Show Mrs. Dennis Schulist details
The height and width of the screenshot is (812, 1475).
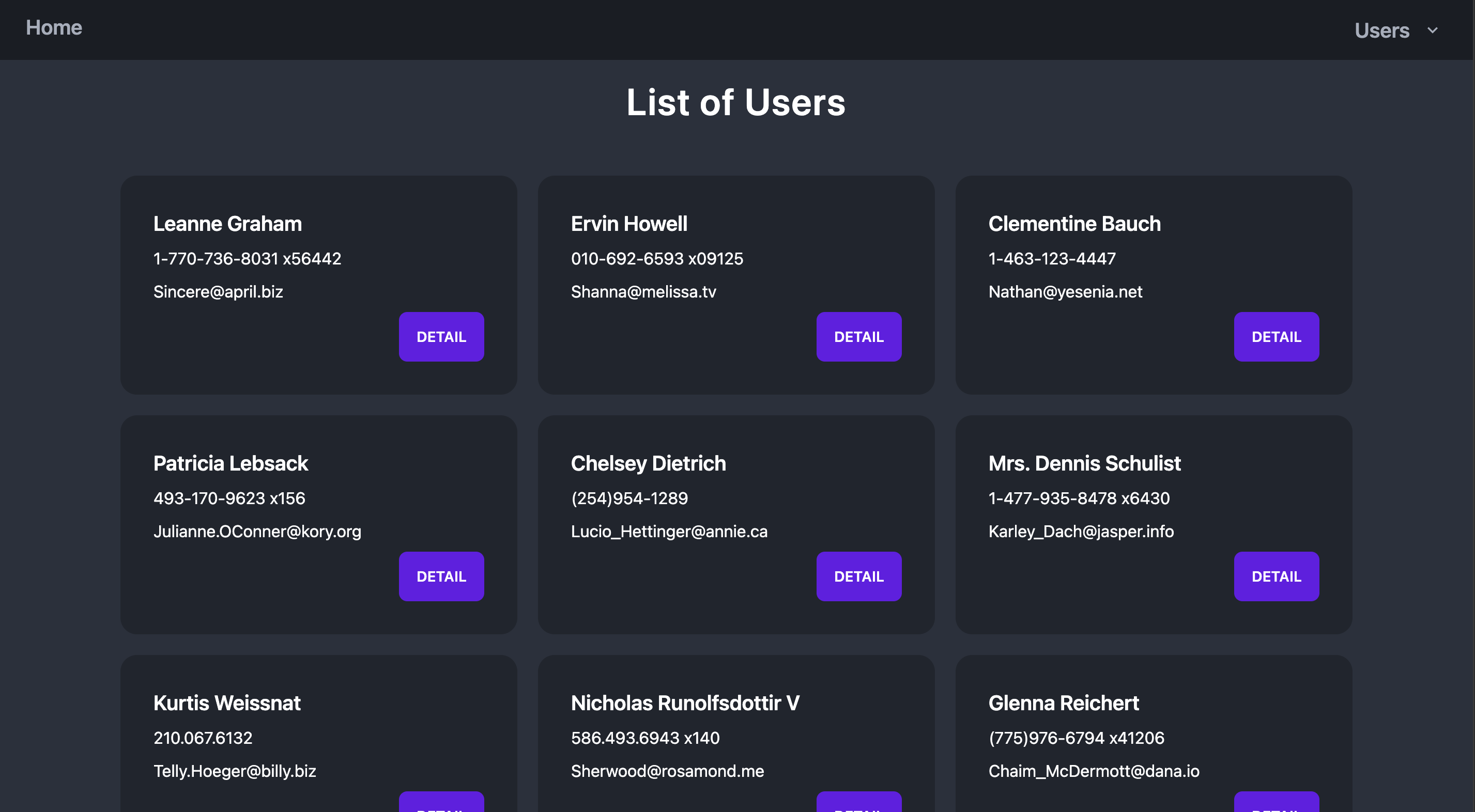click(x=1276, y=576)
